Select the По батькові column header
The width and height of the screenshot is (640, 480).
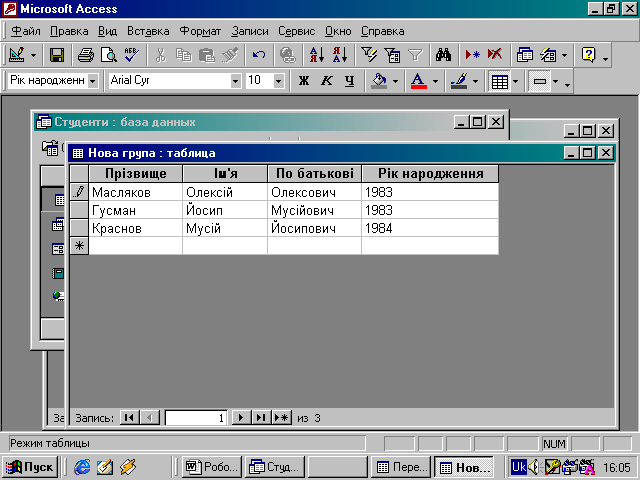pos(314,173)
